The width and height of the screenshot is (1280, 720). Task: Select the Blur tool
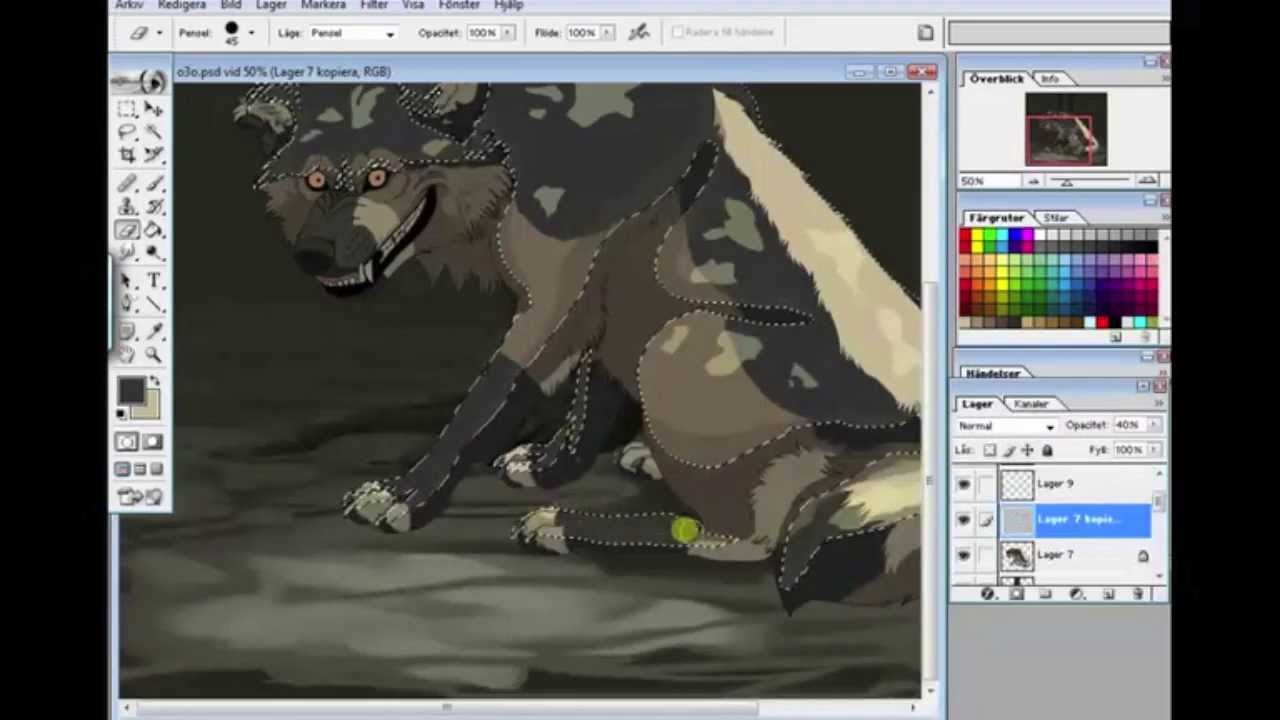[127, 254]
